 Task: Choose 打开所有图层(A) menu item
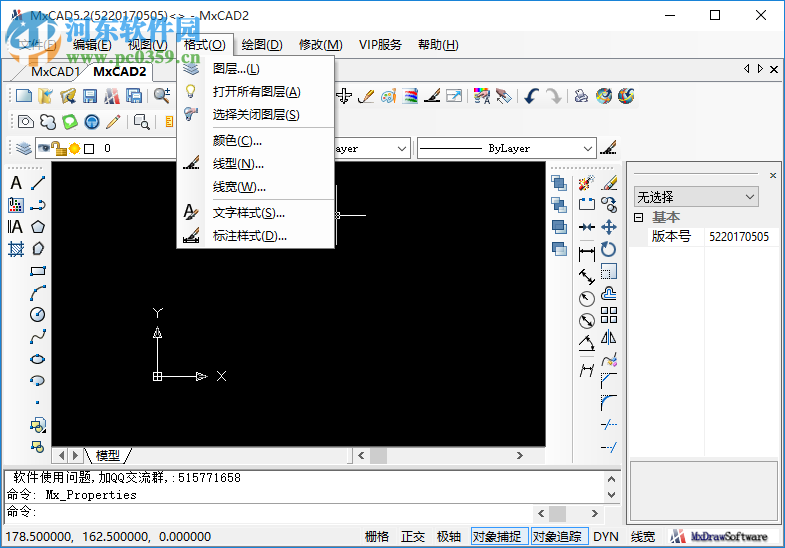(255, 92)
